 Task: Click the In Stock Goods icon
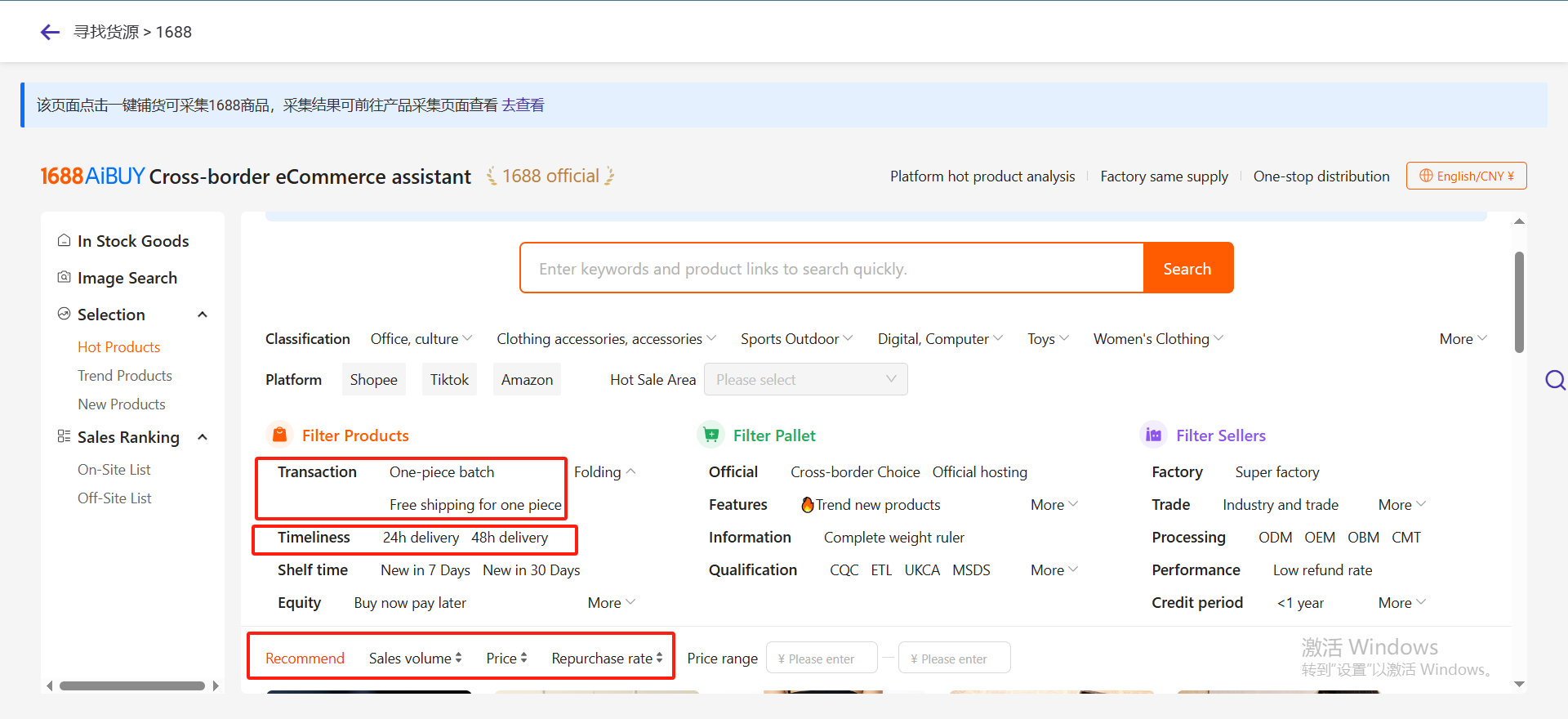click(64, 240)
